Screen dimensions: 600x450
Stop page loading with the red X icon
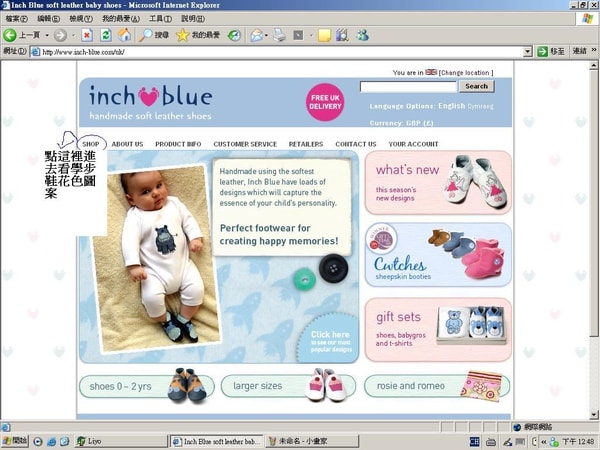pyautogui.click(x=87, y=36)
